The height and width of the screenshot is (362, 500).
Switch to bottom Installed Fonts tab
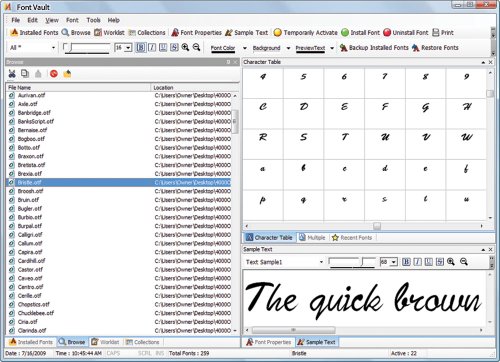[31, 342]
